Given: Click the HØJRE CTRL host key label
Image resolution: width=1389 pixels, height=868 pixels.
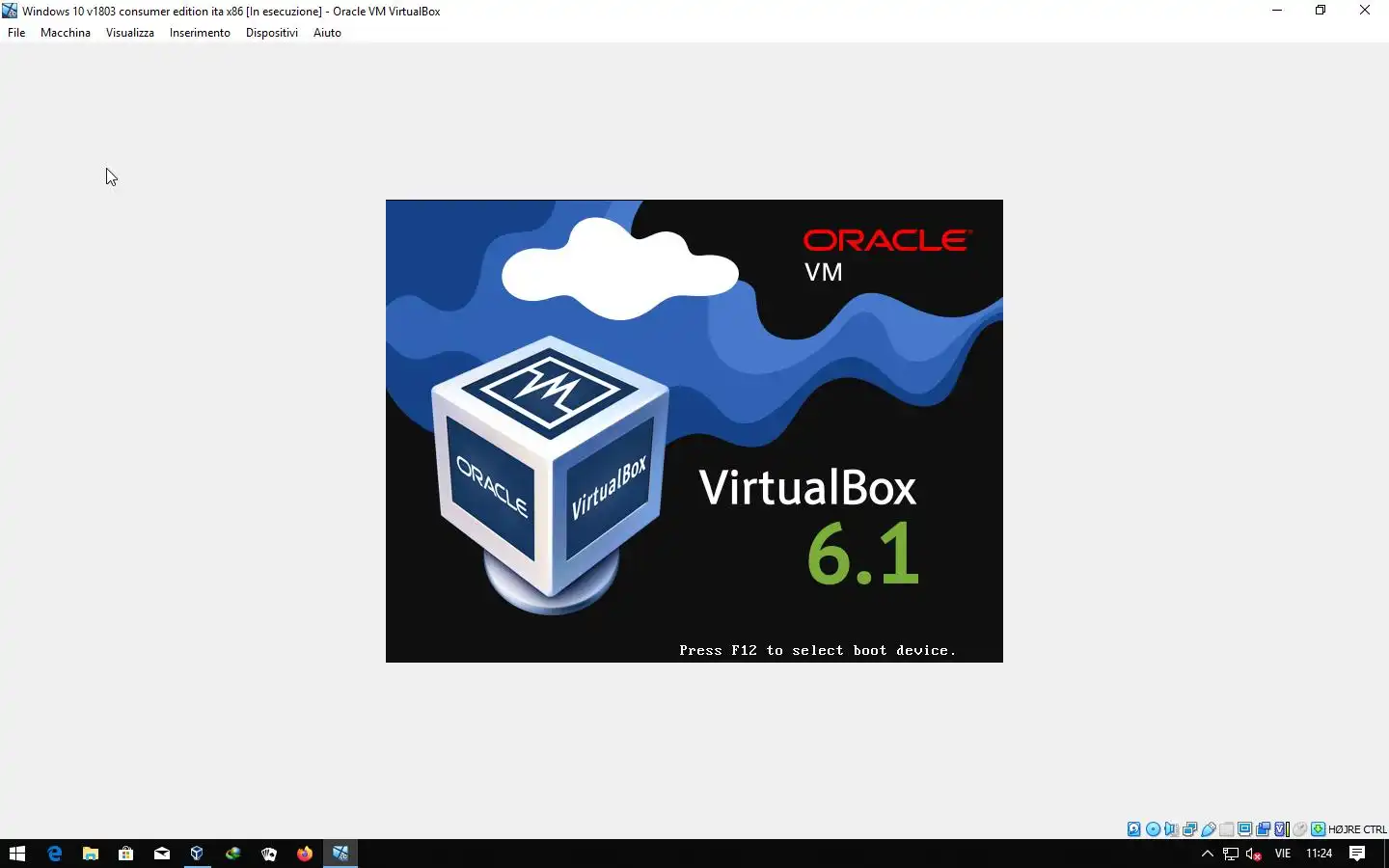Looking at the screenshot, I should coord(1357,829).
